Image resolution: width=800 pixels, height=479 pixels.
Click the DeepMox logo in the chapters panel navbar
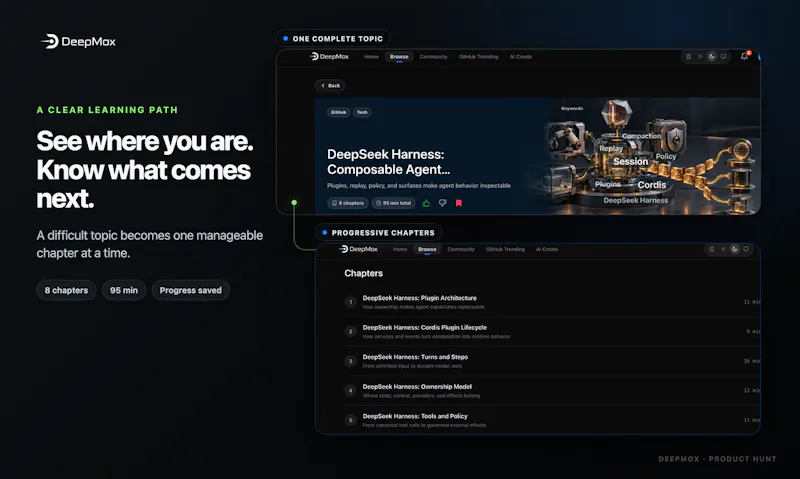tap(358, 249)
